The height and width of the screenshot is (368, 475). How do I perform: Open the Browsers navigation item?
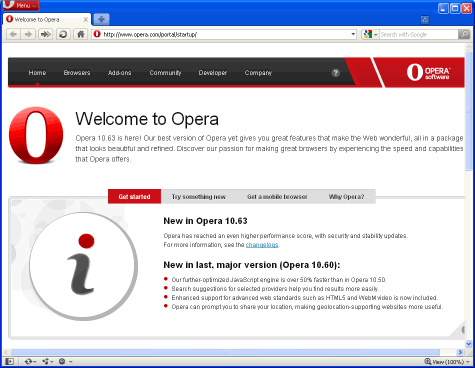[77, 73]
